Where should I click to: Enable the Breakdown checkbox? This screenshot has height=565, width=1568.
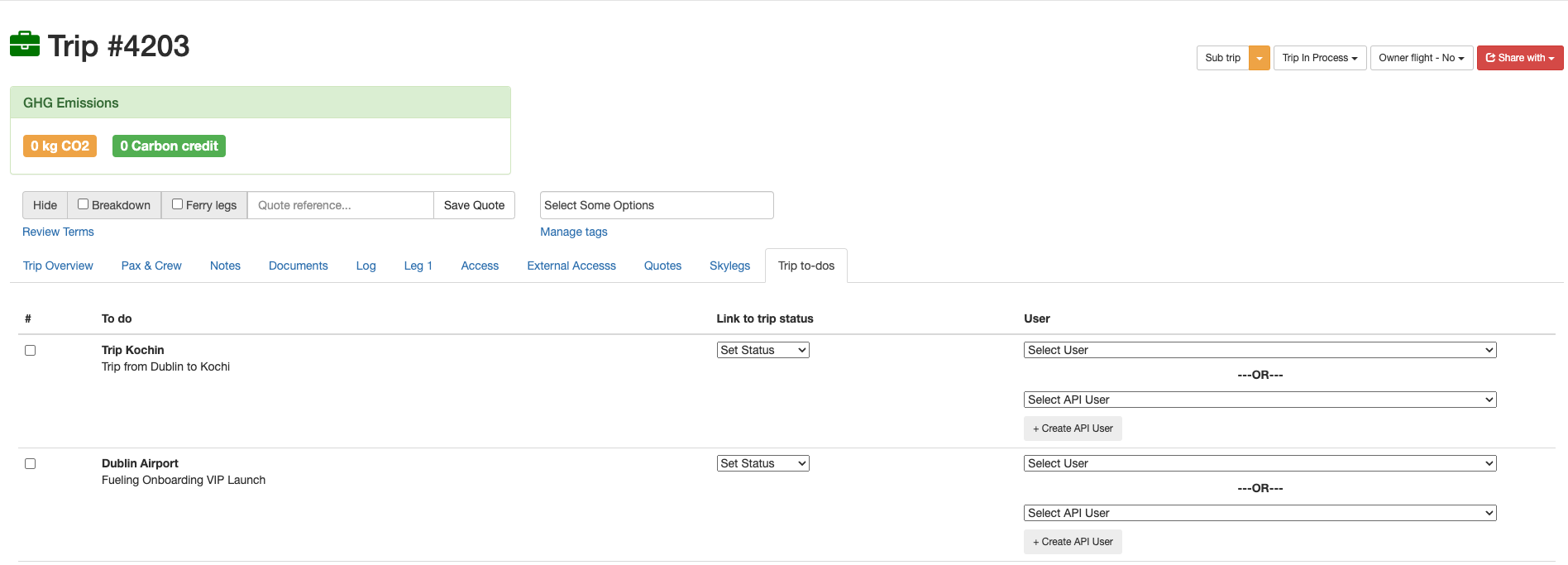click(84, 204)
